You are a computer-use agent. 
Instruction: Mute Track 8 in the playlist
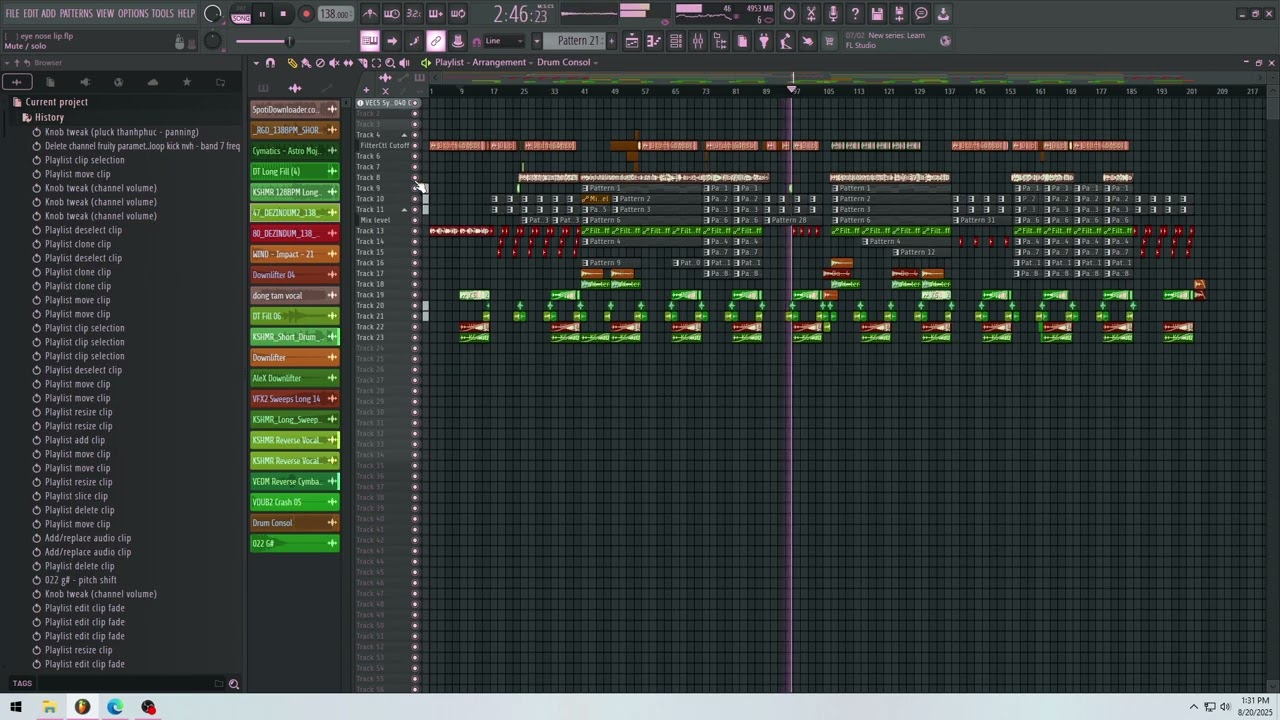coord(415,177)
